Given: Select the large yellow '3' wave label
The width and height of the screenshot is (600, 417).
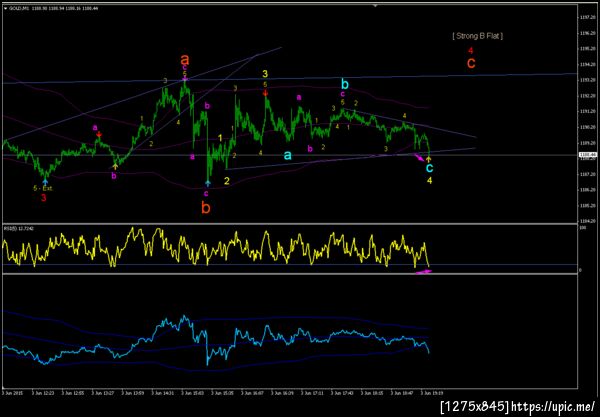Looking at the screenshot, I should [265, 74].
